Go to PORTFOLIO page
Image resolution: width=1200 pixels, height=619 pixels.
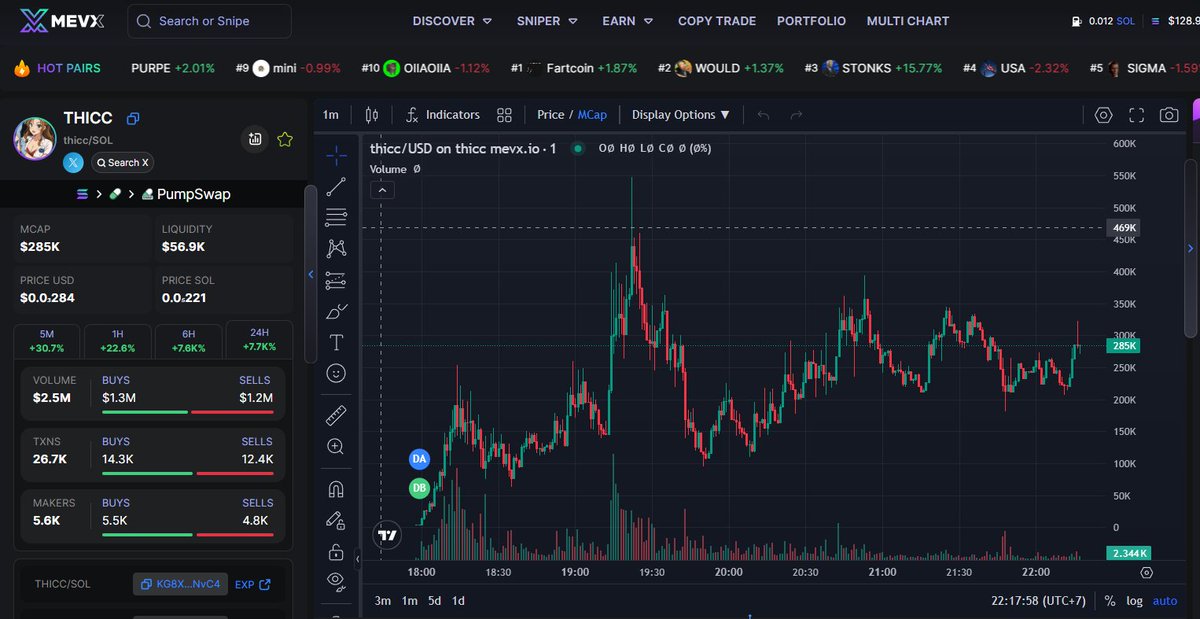pyautogui.click(x=811, y=21)
